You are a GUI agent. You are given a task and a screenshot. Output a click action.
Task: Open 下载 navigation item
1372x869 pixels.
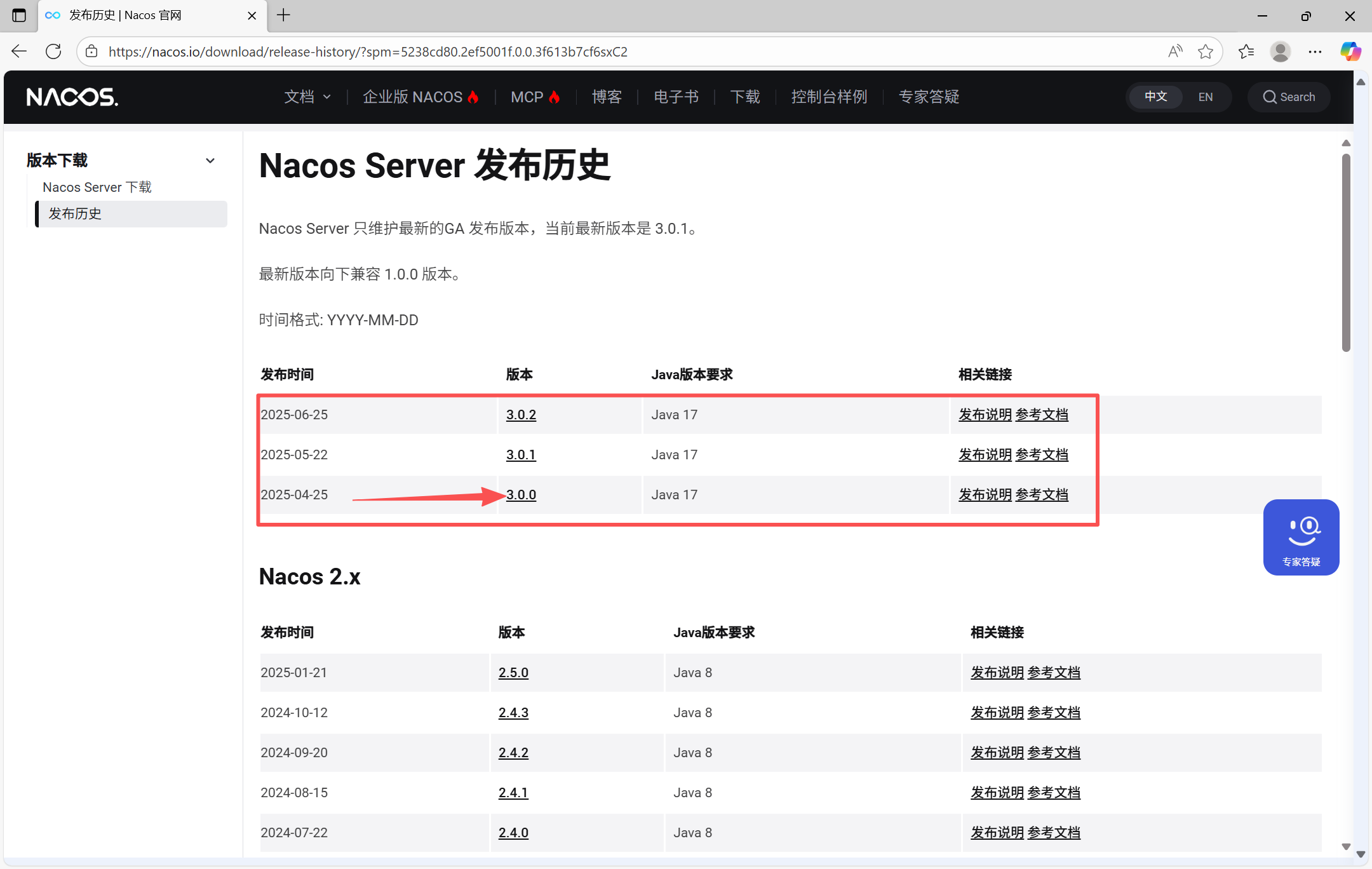coord(745,97)
